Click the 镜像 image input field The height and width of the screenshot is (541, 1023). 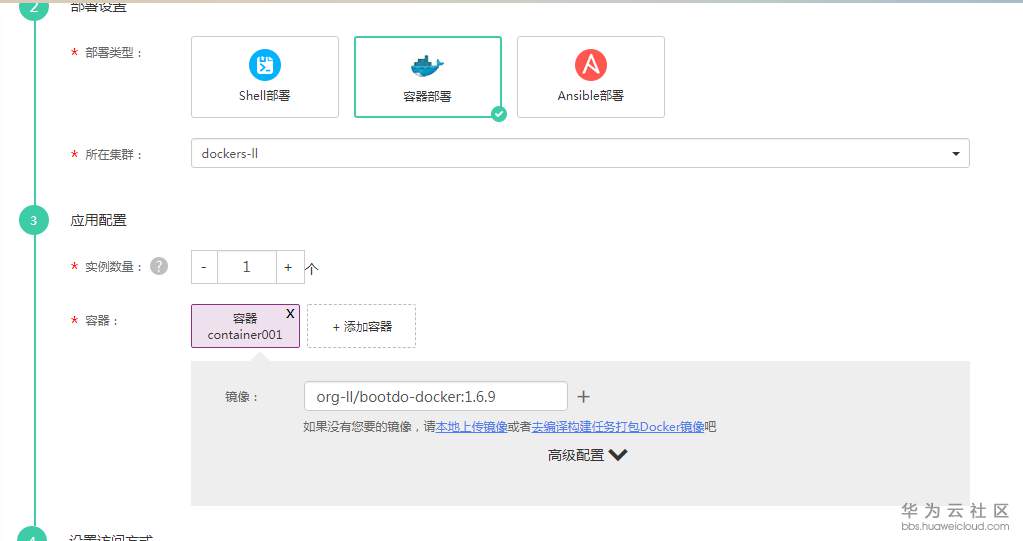click(436, 396)
